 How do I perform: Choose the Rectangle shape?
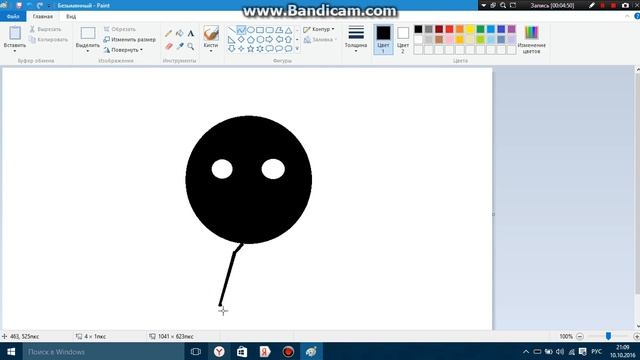(x=260, y=30)
